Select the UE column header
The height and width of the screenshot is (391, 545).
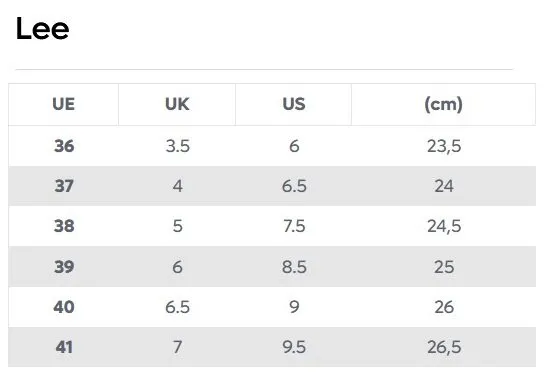(x=64, y=104)
